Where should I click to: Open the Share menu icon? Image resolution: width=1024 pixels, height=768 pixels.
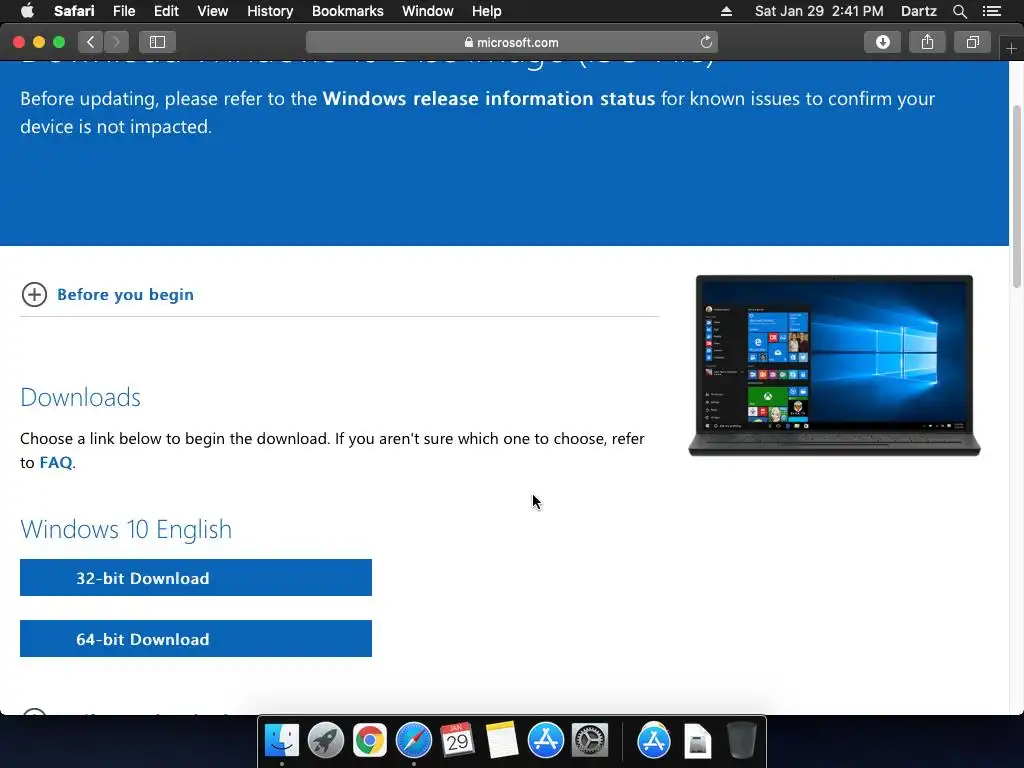[x=927, y=42]
